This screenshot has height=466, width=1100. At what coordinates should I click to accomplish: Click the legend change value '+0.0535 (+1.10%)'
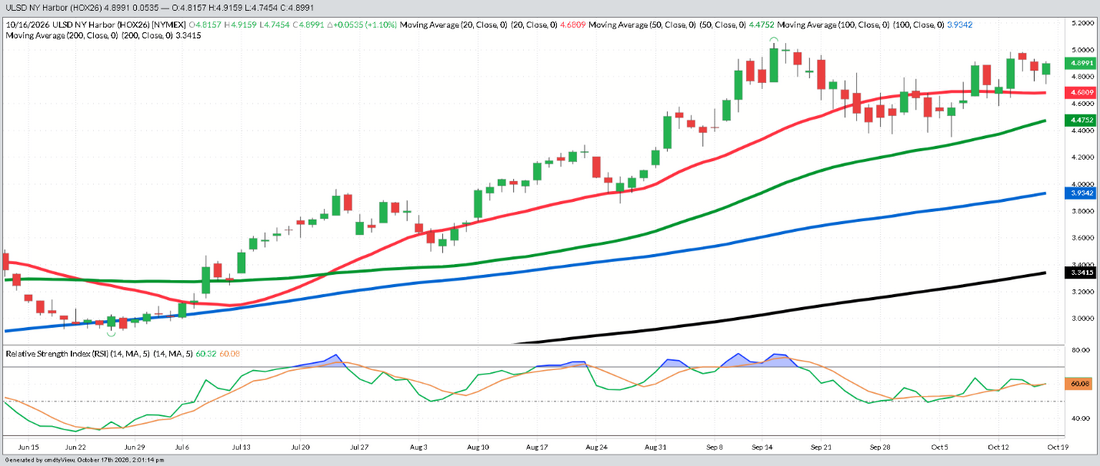pos(363,24)
